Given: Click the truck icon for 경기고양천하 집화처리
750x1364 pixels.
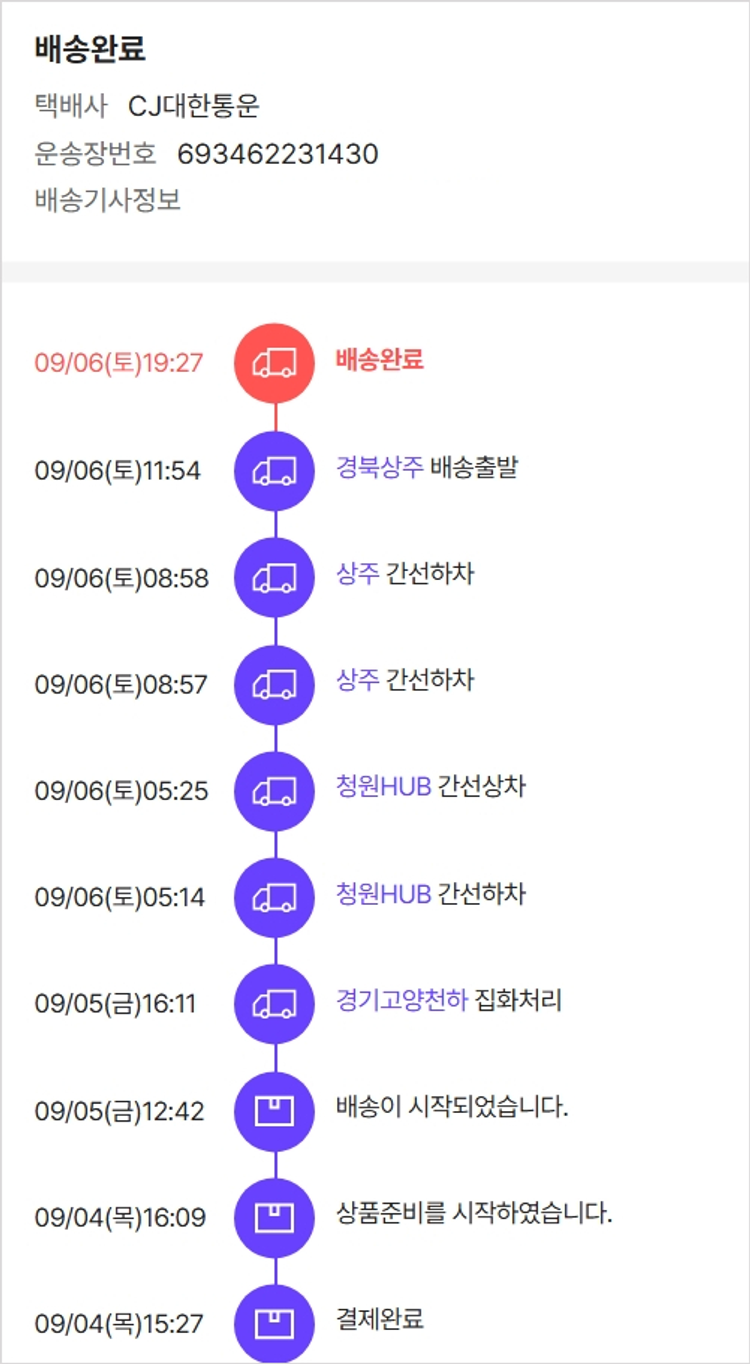Looking at the screenshot, I should (x=274, y=1004).
